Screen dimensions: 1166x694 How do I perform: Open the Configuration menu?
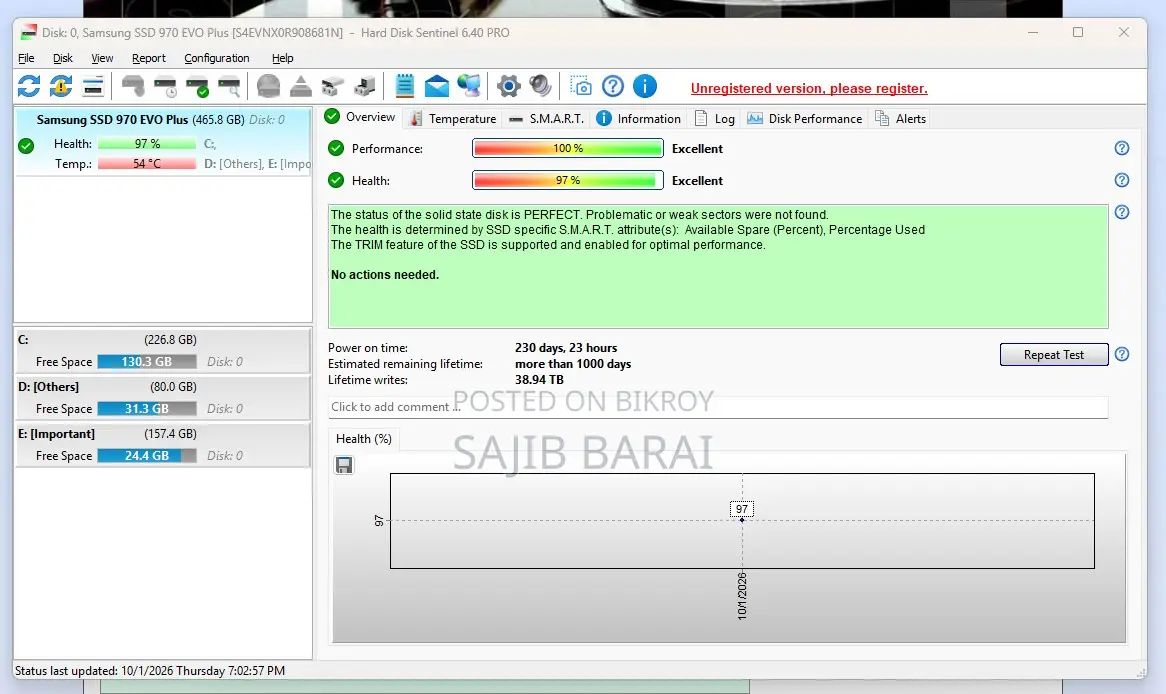[x=216, y=58]
